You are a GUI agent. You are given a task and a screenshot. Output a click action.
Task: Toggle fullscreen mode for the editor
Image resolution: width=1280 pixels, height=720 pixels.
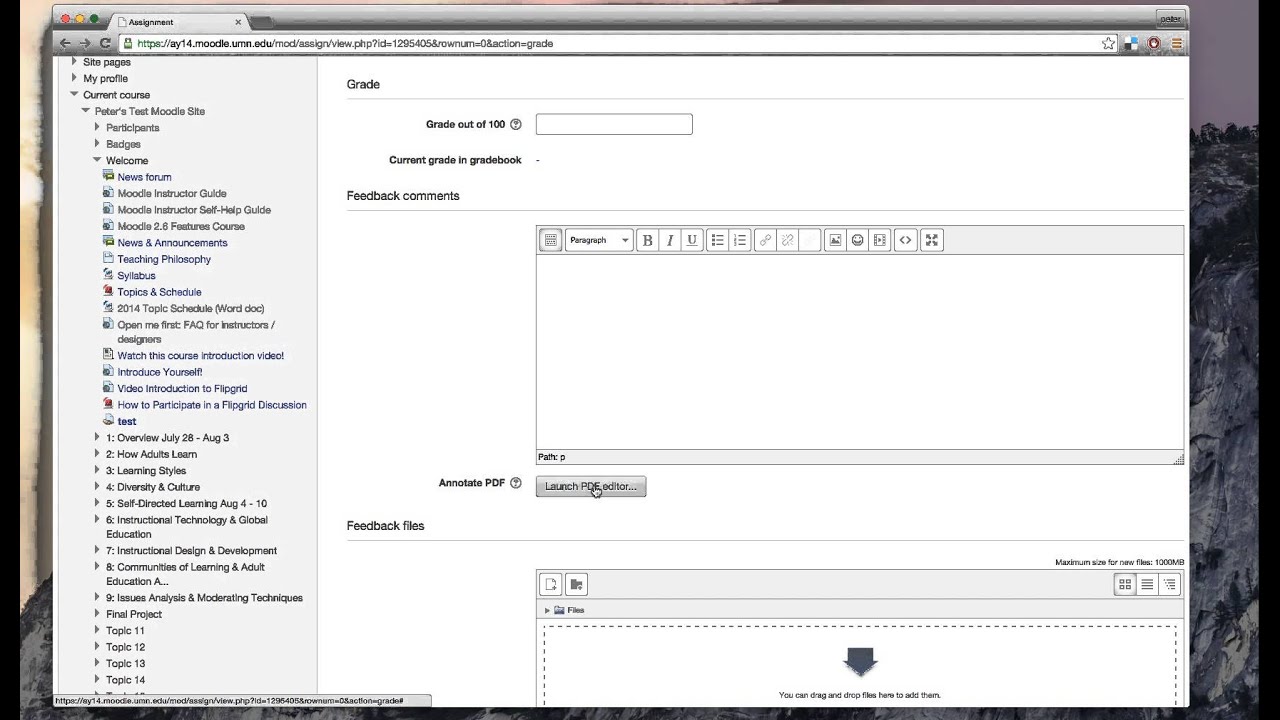pyautogui.click(x=931, y=240)
